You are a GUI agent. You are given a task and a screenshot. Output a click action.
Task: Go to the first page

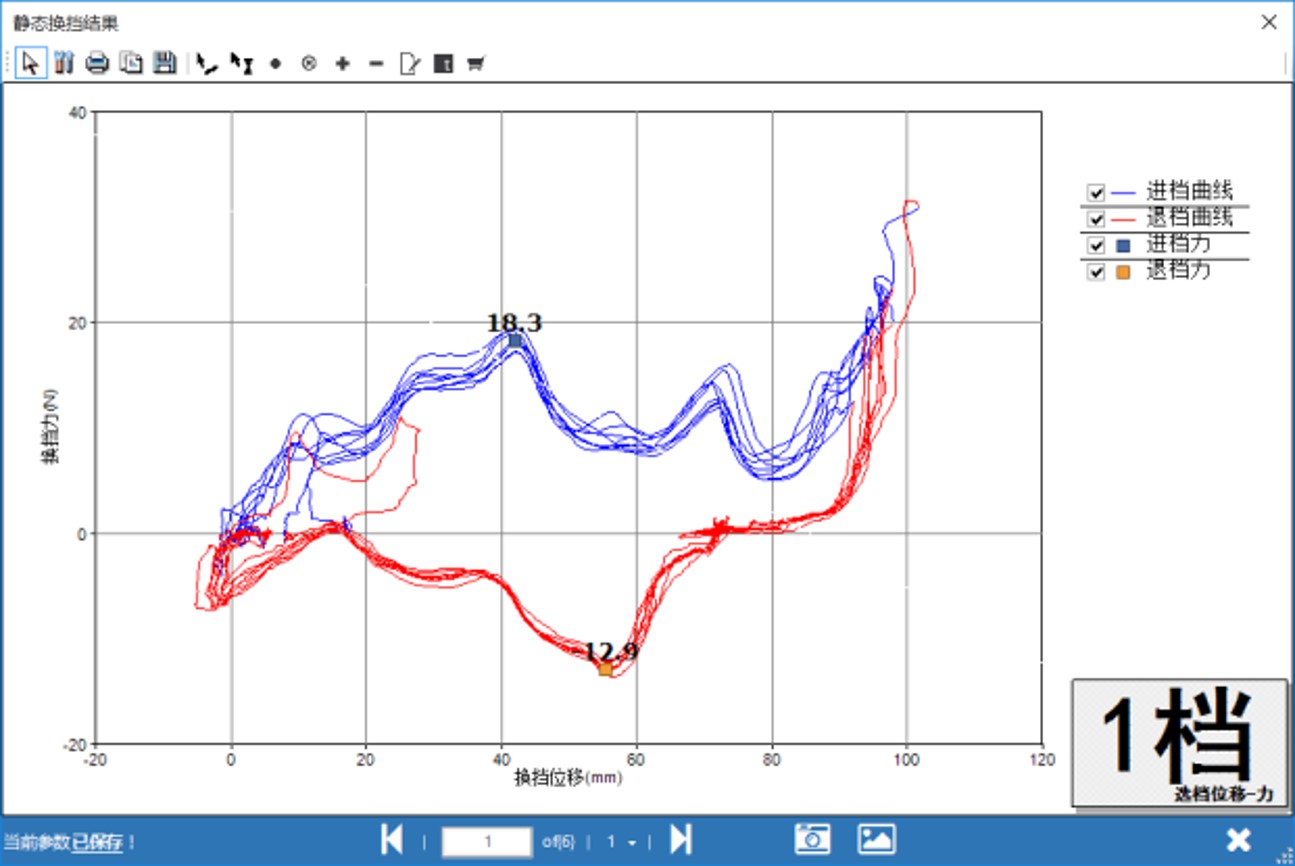(x=392, y=840)
